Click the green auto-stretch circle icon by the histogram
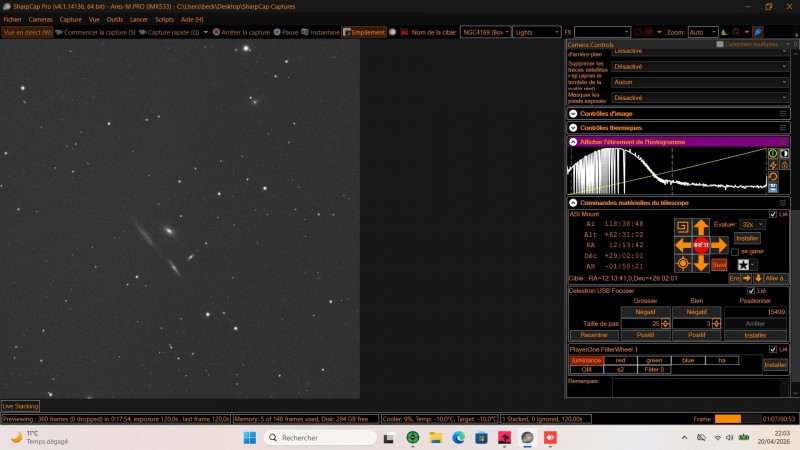Viewport: 800px width, 450px height. pyautogui.click(x=773, y=154)
